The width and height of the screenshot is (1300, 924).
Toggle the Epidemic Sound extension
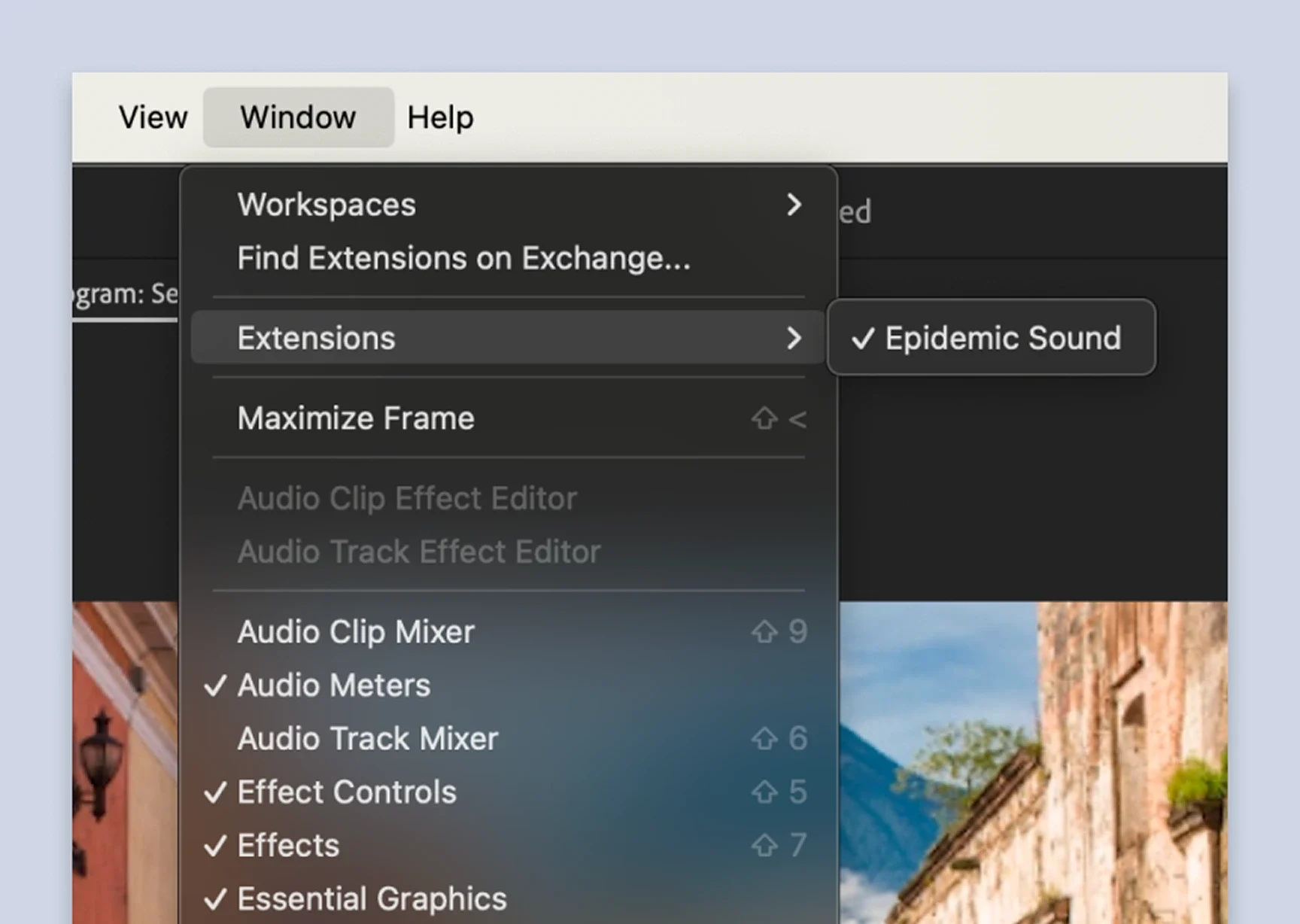[991, 338]
